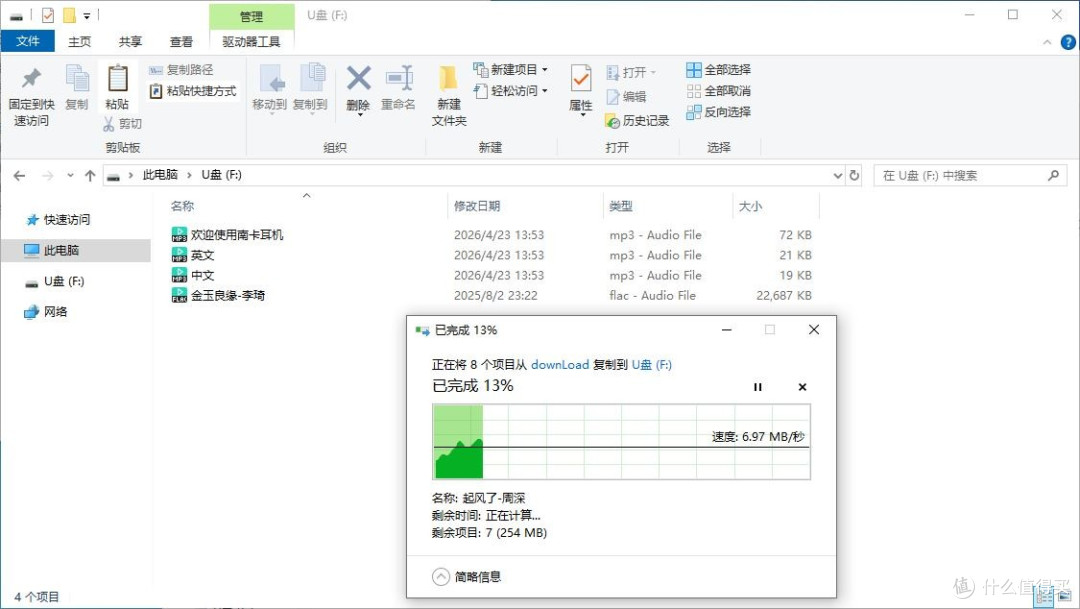Click Properties icon in quick access toolbar
1080x609 pixels.
pos(48,15)
